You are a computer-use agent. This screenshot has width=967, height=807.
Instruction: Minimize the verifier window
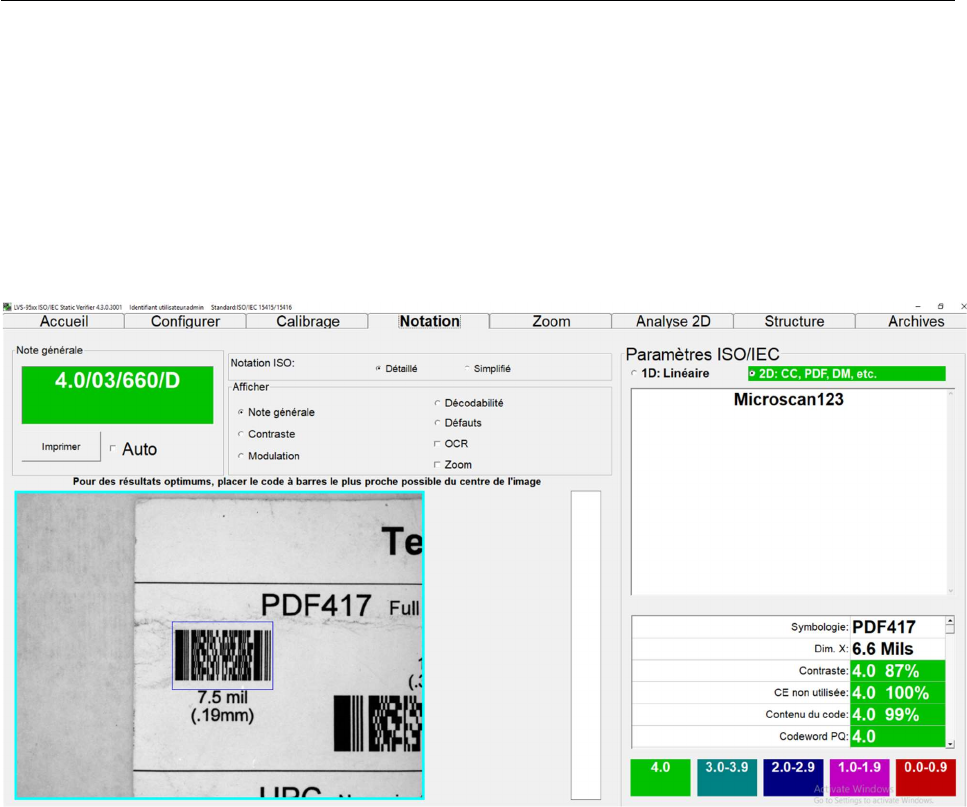918,306
